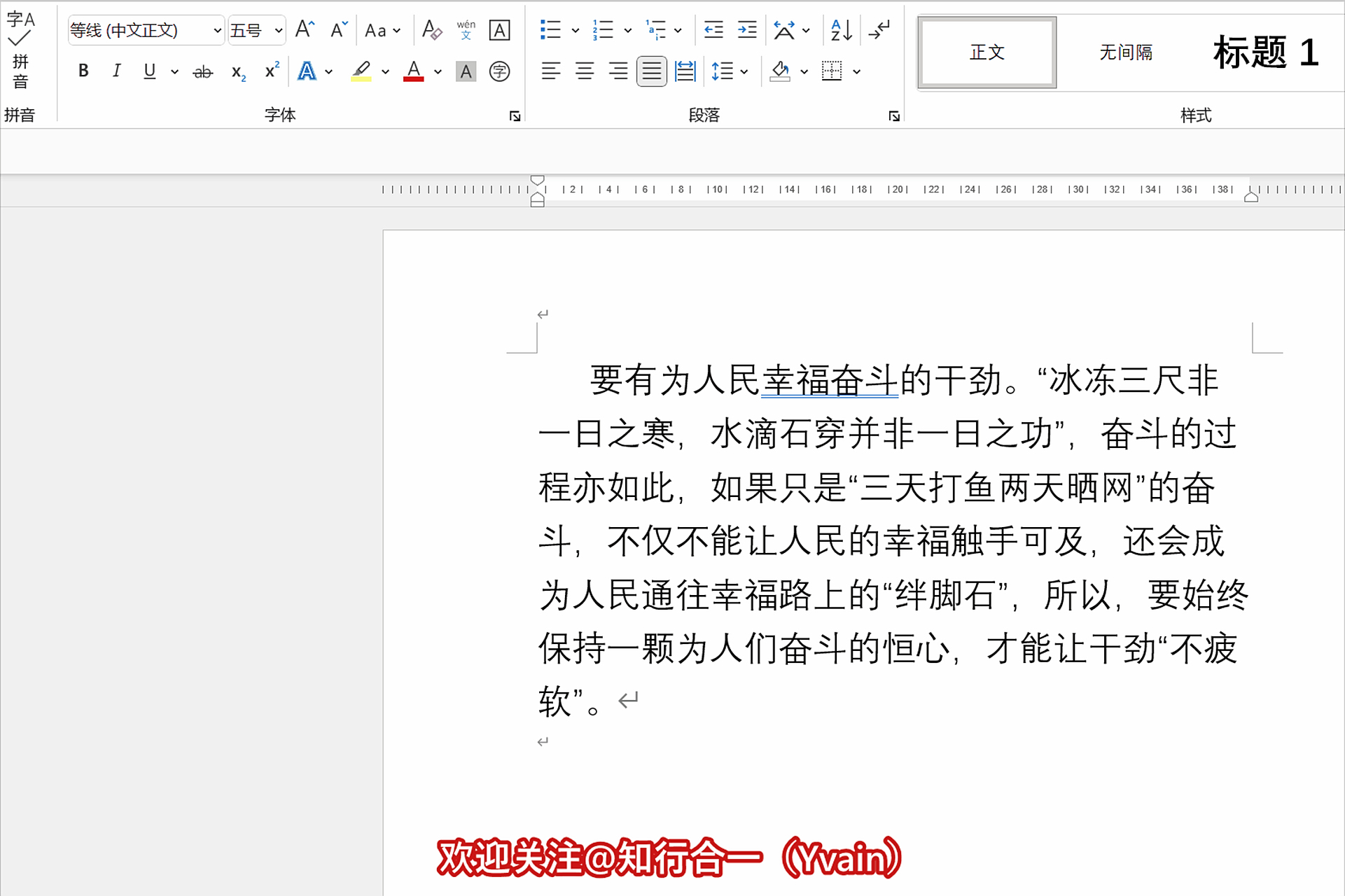Open the Font dialog launcher

click(x=515, y=116)
